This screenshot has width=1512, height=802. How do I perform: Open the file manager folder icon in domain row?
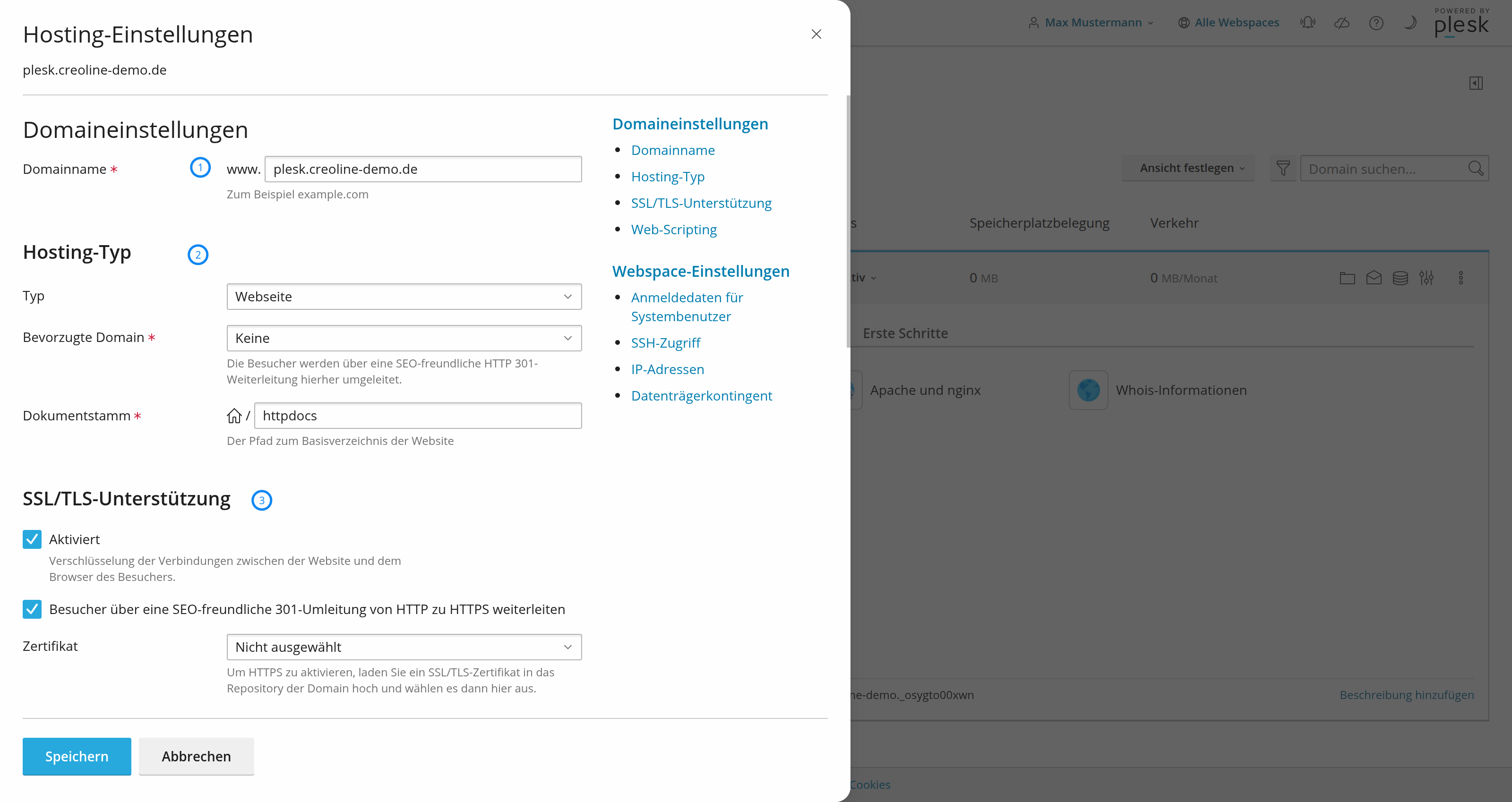pos(1347,278)
